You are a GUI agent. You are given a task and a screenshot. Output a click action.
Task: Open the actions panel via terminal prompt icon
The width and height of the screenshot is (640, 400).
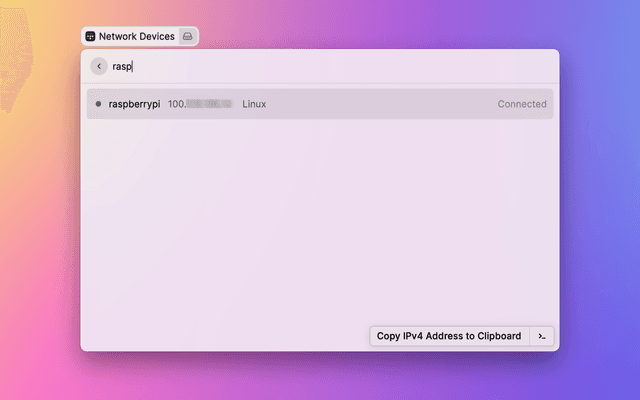click(x=542, y=336)
